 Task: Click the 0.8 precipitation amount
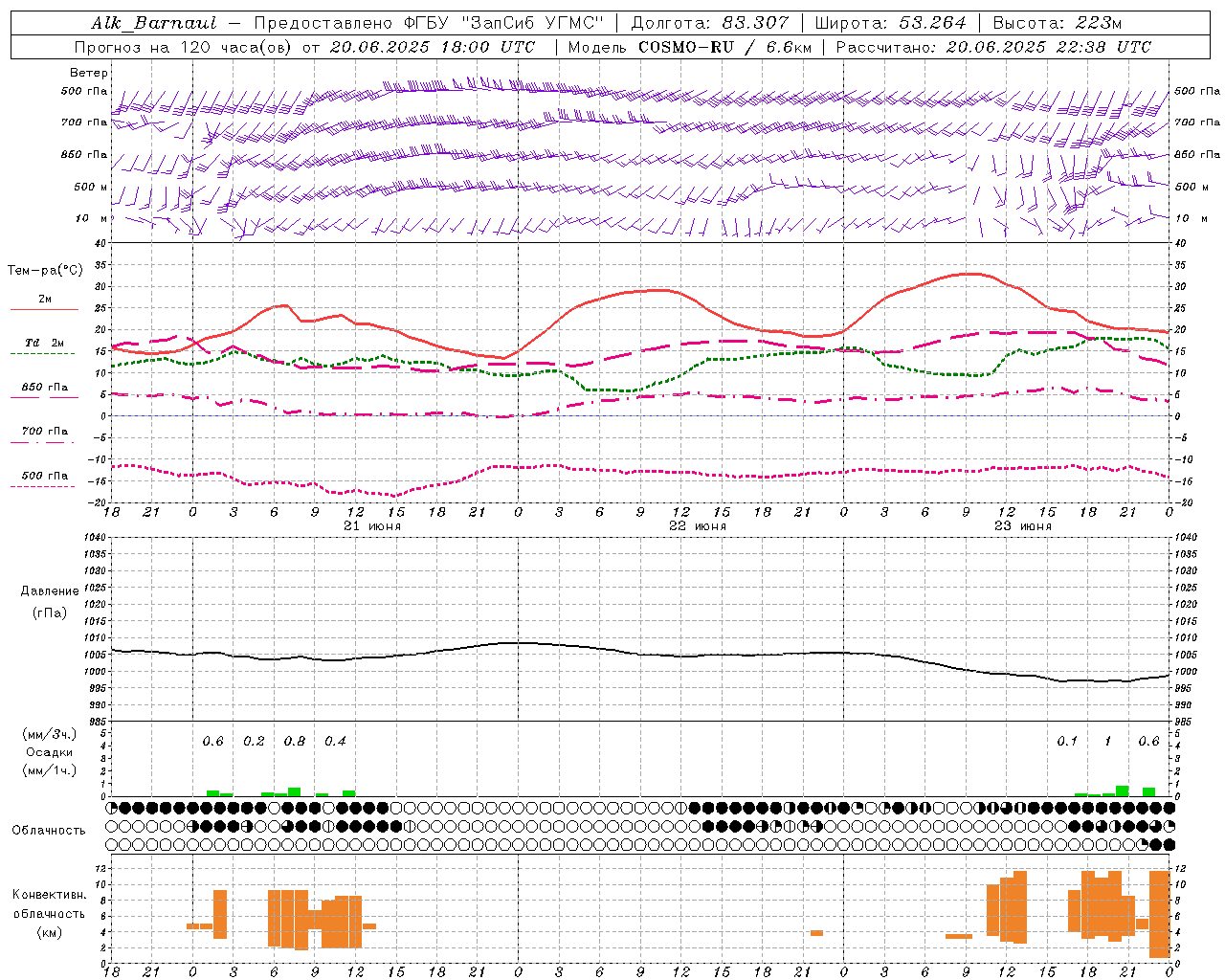click(x=295, y=742)
